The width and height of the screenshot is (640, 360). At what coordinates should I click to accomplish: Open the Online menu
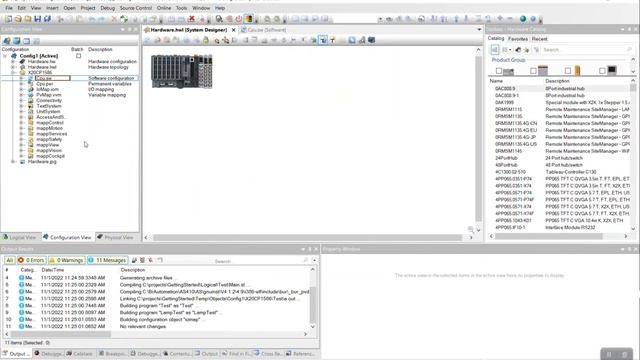164,8
